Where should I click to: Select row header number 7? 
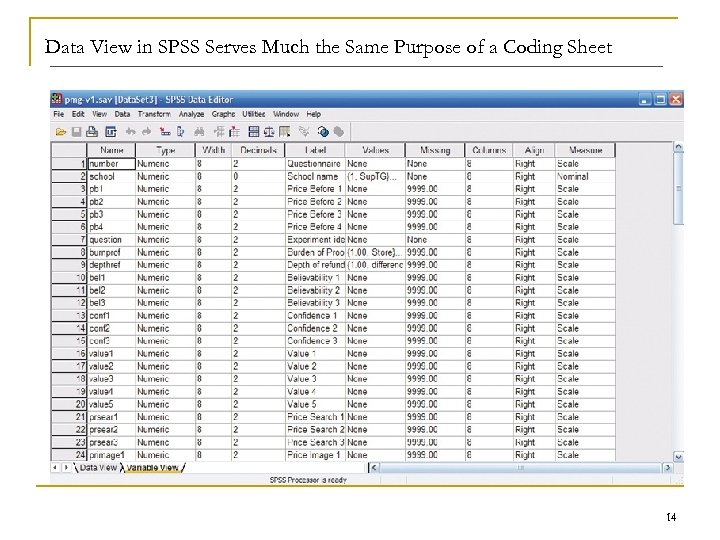tap(69, 240)
